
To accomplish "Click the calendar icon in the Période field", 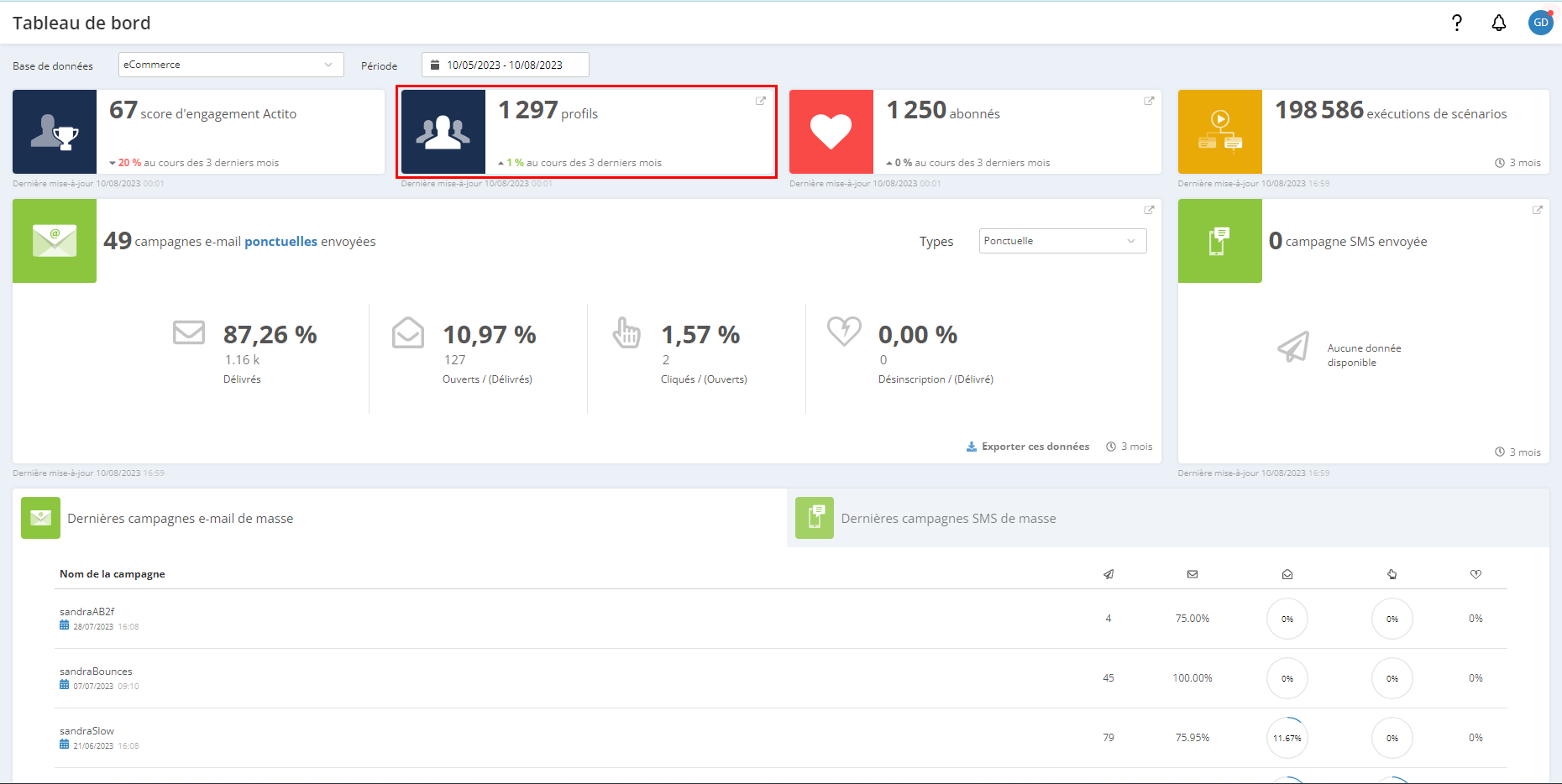I will (x=435, y=65).
